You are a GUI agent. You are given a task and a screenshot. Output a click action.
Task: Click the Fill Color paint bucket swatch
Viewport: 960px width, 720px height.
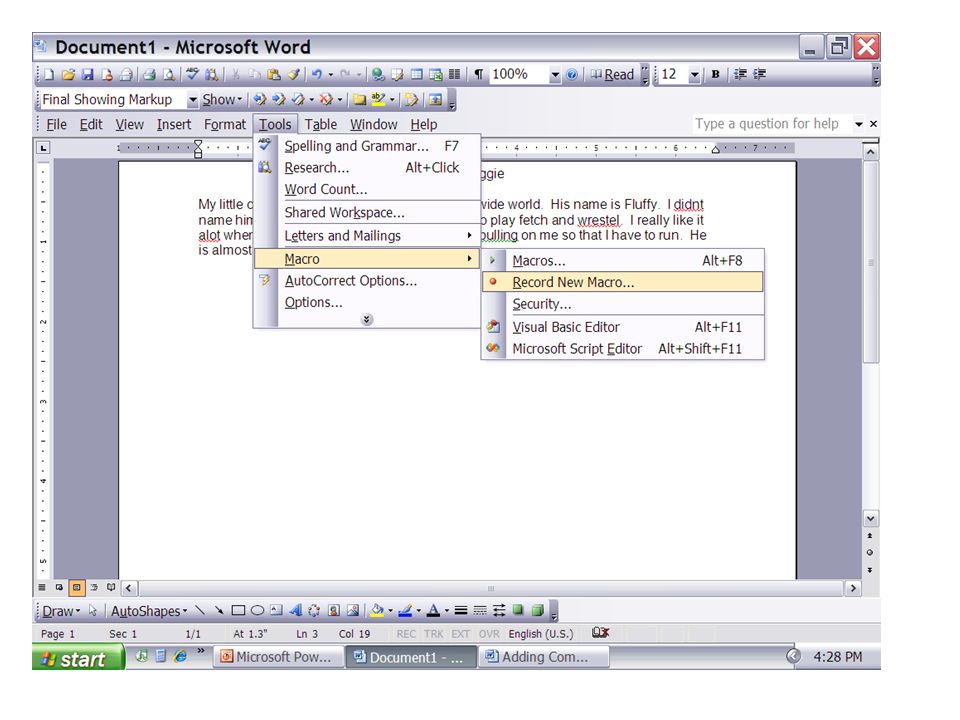377,610
